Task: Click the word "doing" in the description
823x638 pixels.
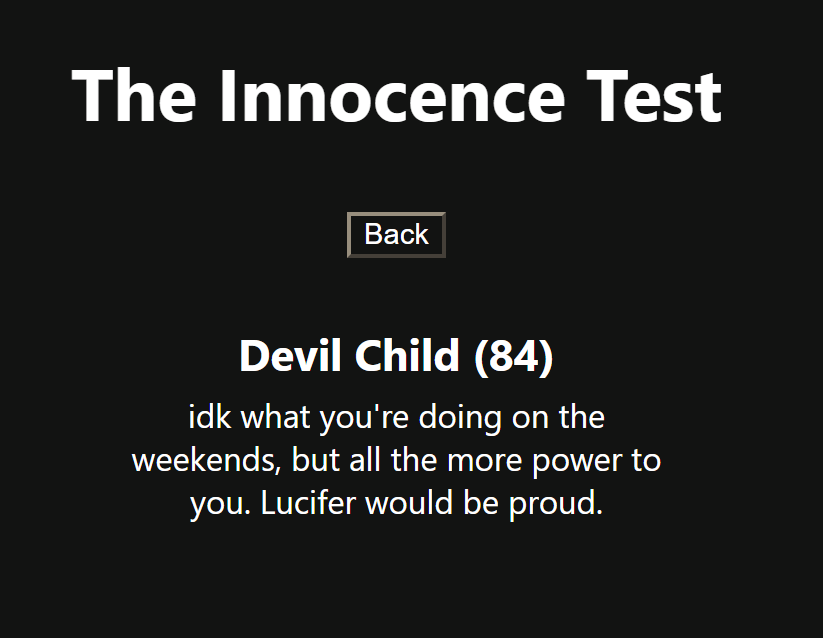Action: [x=460, y=416]
